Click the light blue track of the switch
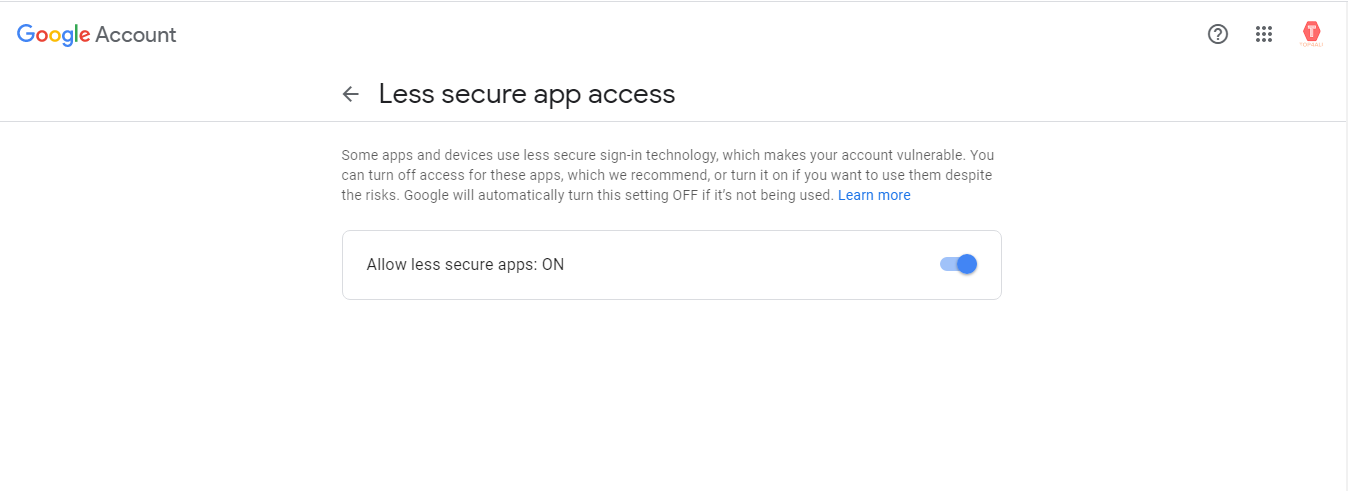 coord(948,264)
